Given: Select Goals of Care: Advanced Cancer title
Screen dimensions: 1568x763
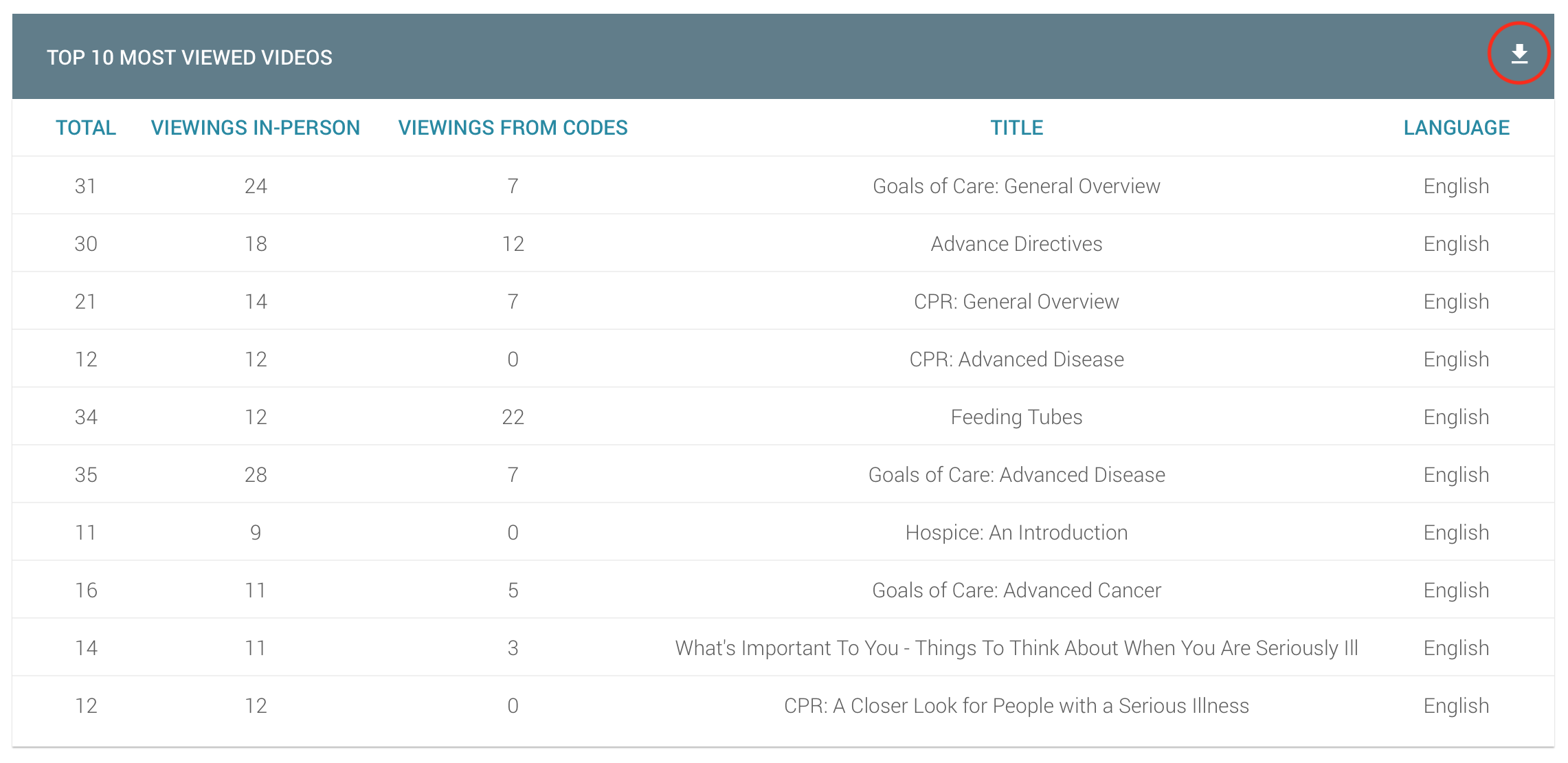Looking at the screenshot, I should [1016, 590].
